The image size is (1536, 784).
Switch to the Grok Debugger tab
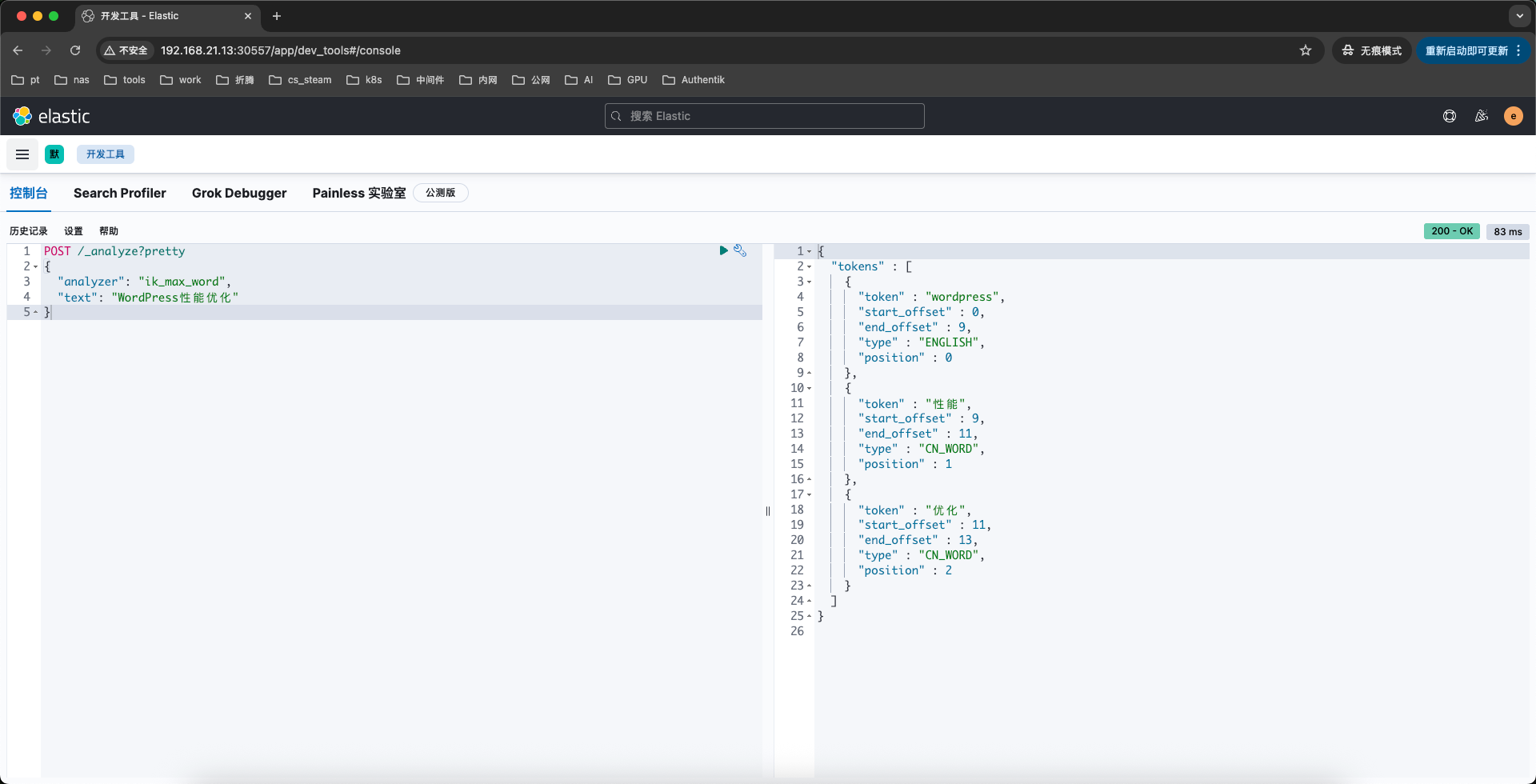[x=239, y=193]
